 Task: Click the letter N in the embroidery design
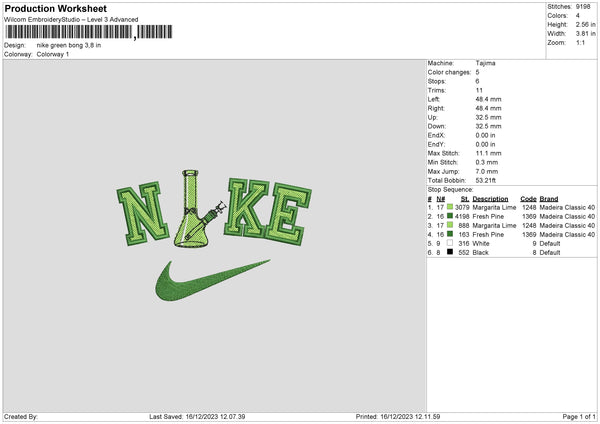143,214
